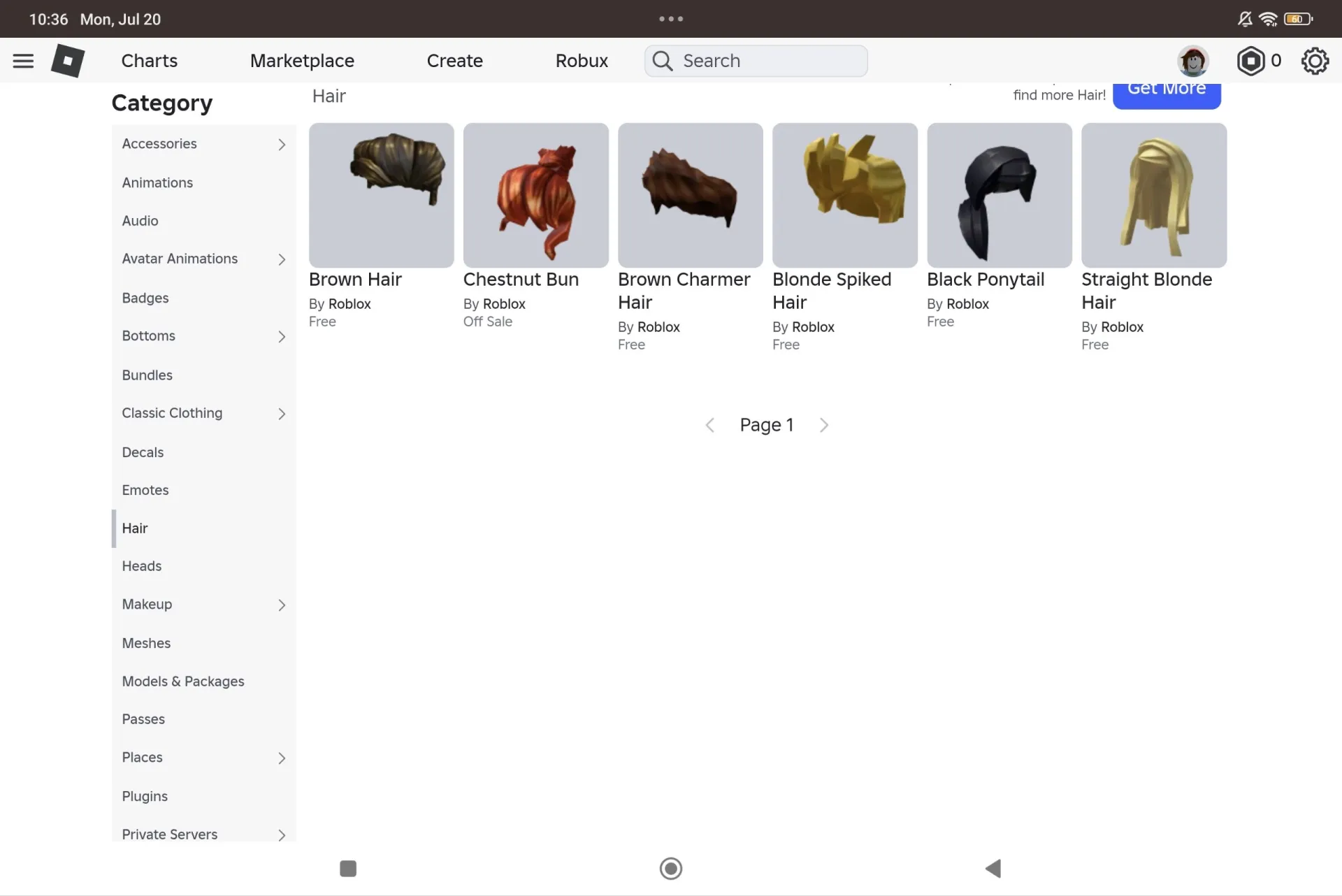Expand the Classic Clothing category
This screenshot has height=896, width=1342.
pyautogui.click(x=204, y=413)
